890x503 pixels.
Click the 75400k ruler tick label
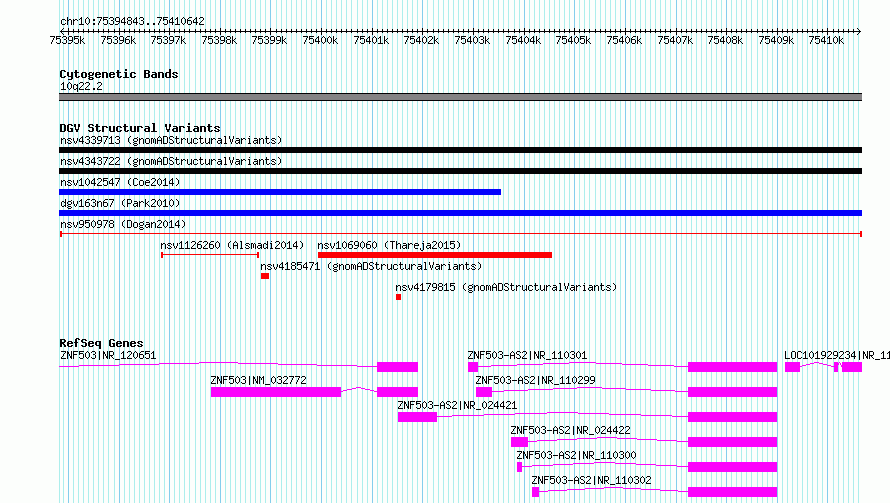[320, 40]
